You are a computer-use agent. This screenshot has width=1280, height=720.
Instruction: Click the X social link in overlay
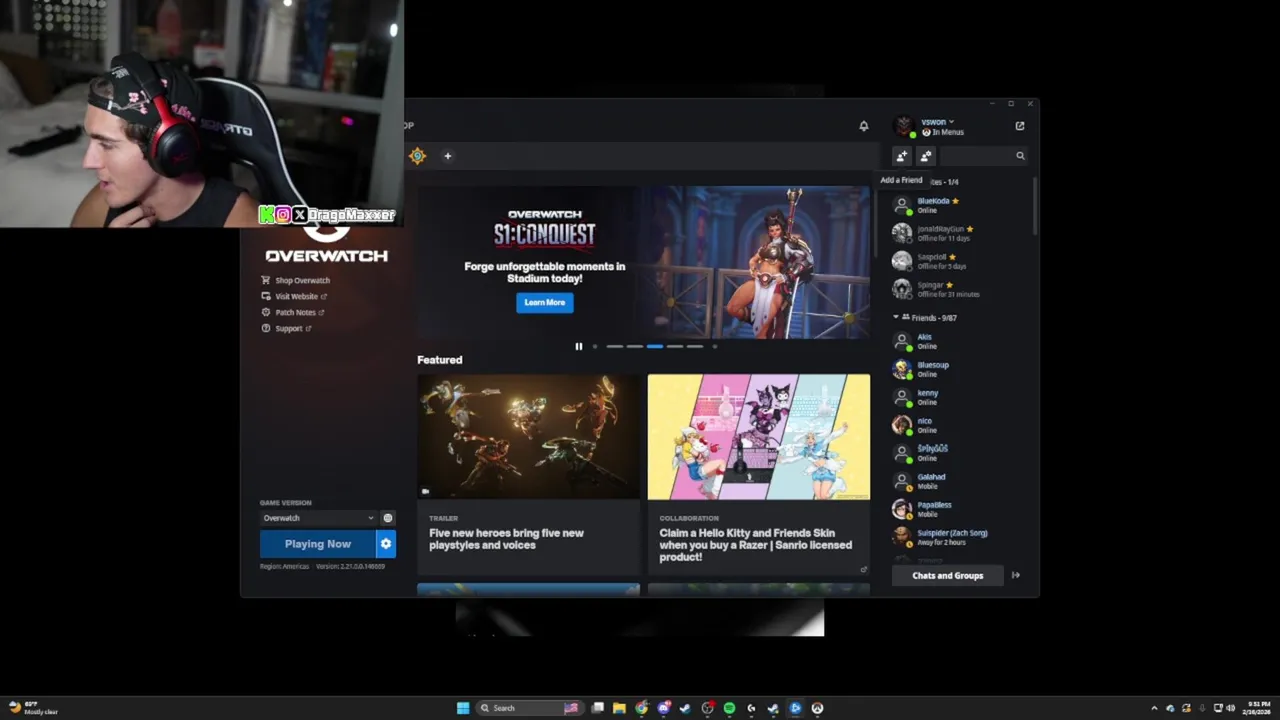(x=299, y=214)
